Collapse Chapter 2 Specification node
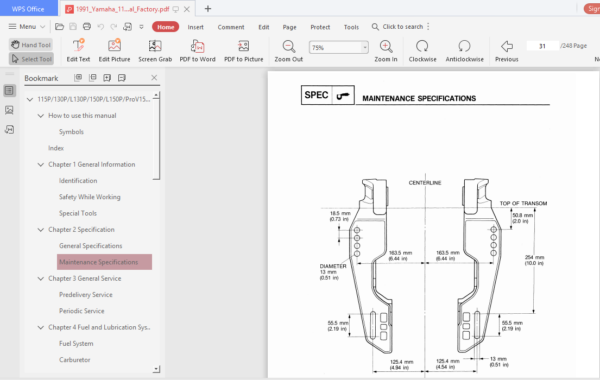This screenshot has height=380, width=600. 41,230
